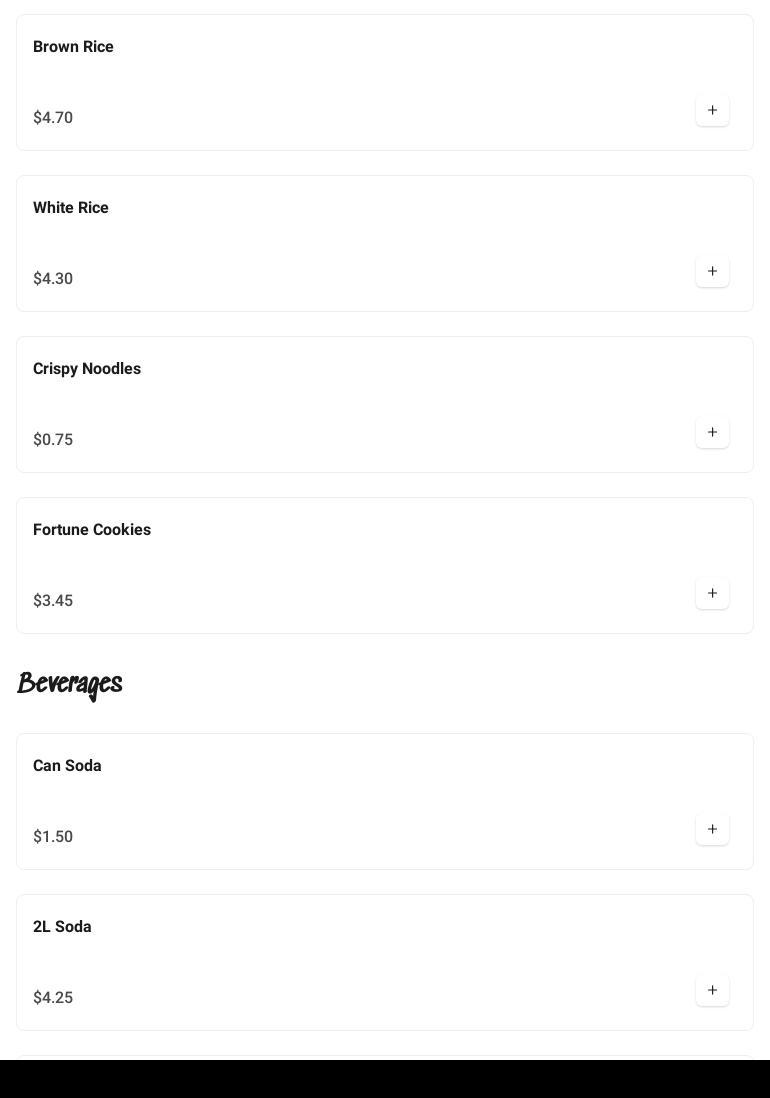
Task: Click the $4.70 Brown Rice price
Action: (53, 118)
